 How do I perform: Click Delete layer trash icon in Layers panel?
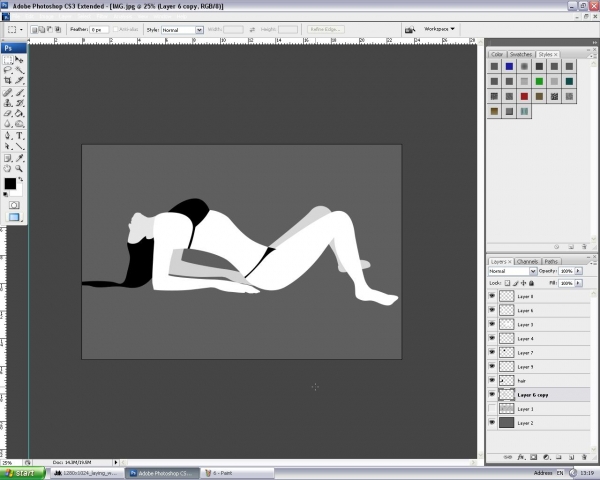(584, 457)
